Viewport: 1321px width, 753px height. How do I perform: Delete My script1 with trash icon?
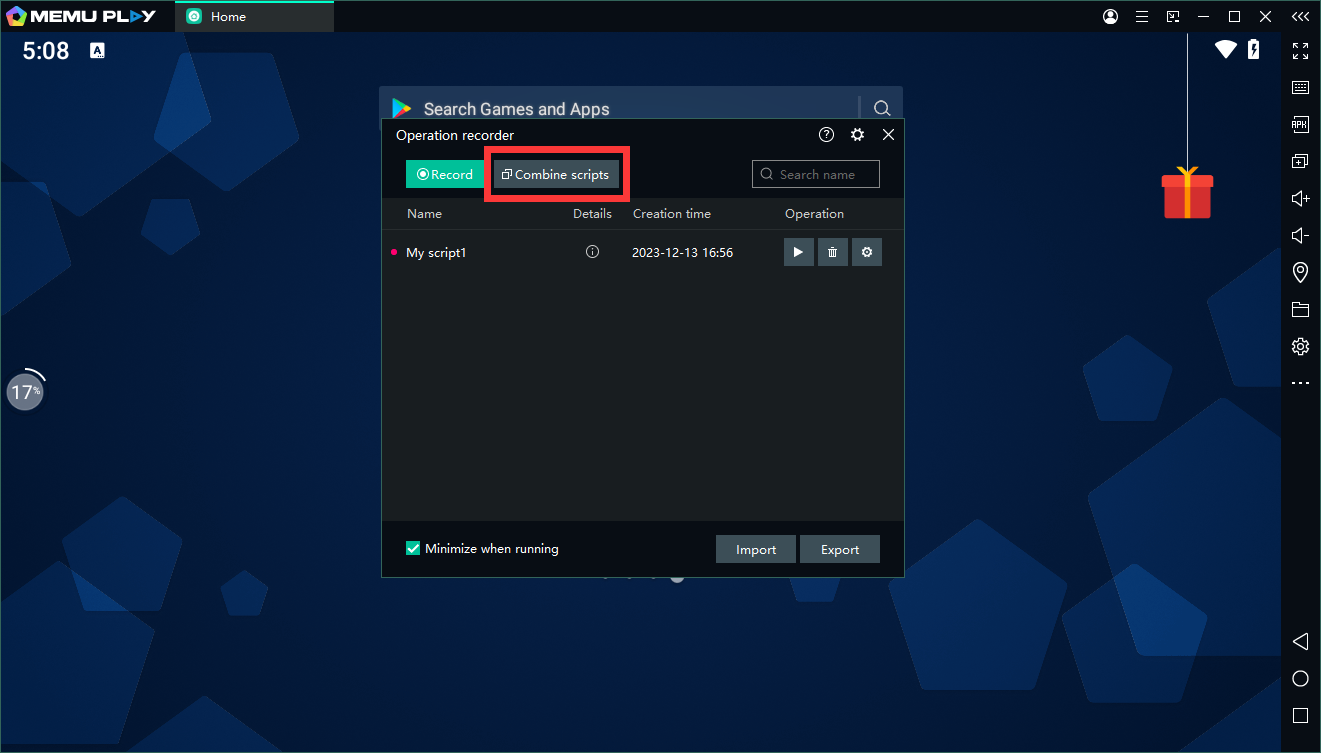coord(832,253)
